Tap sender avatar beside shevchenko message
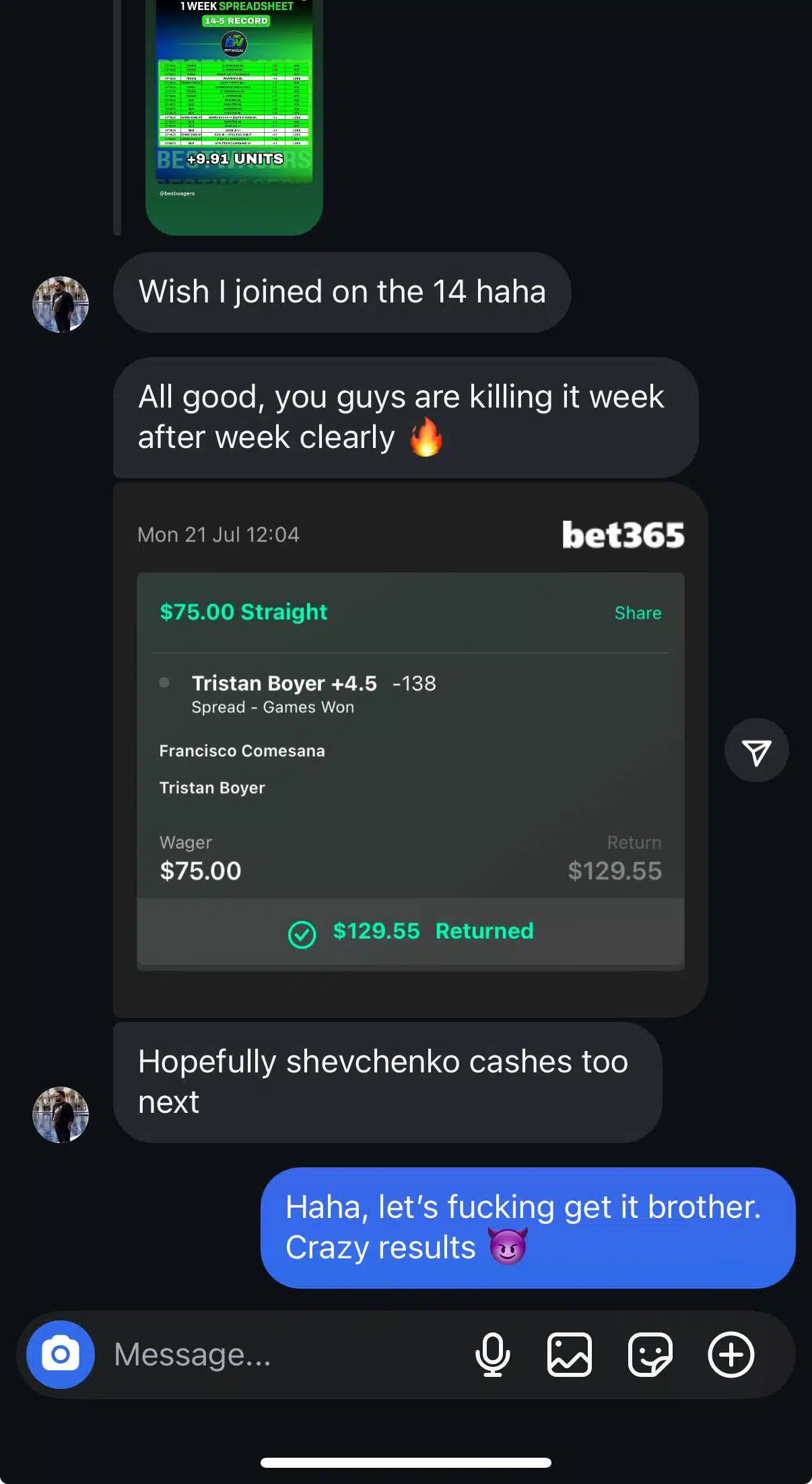 tap(61, 1114)
